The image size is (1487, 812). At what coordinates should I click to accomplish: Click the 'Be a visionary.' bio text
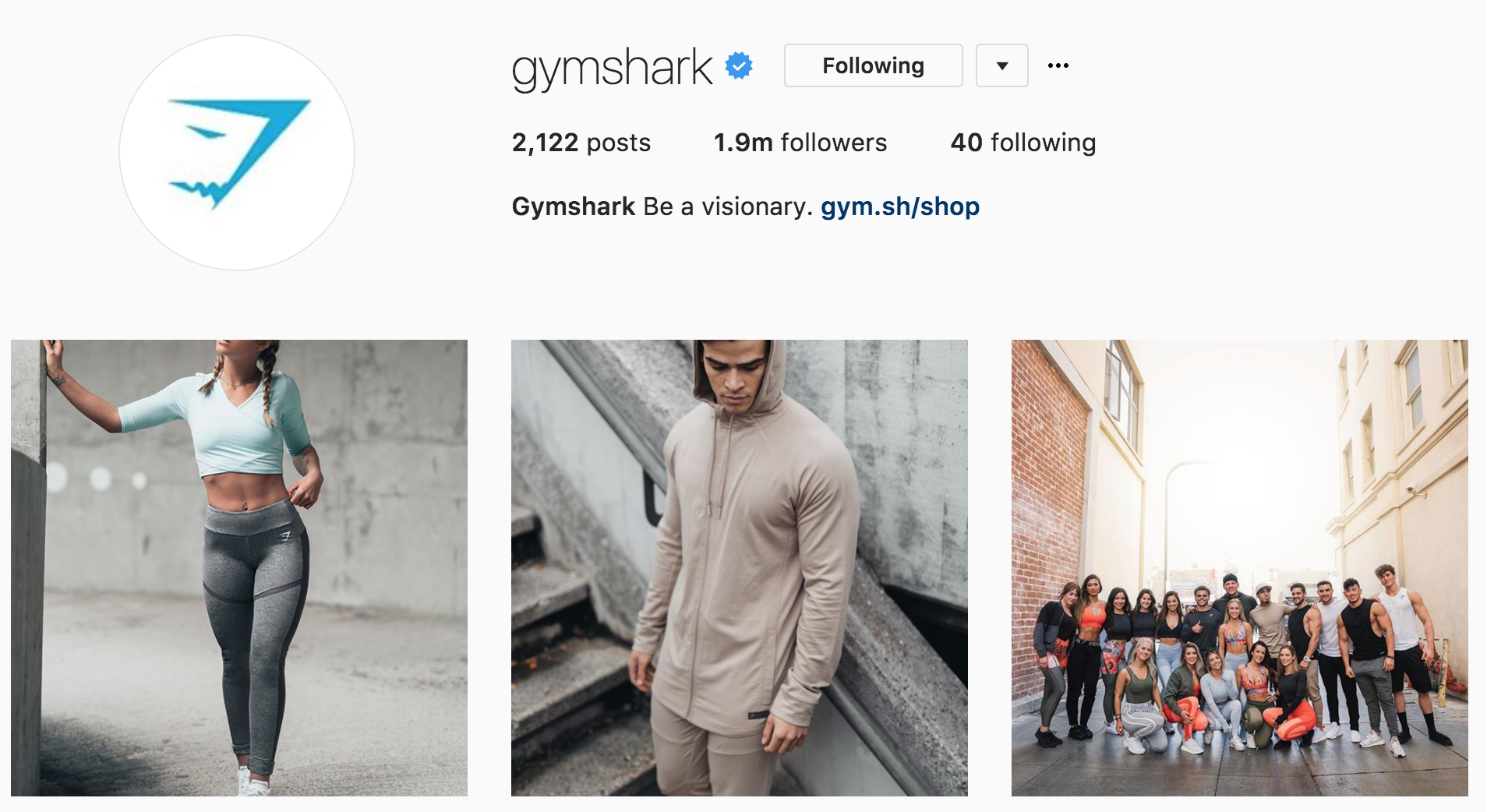[x=728, y=207]
